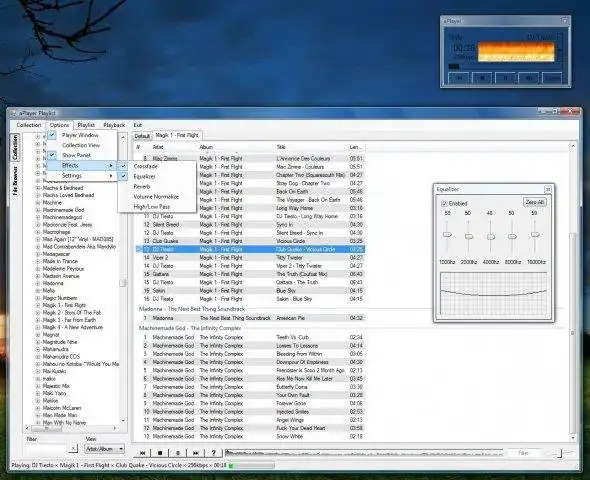Click the waveform seek bar
This screenshot has height=480, width=590.
[364, 453]
